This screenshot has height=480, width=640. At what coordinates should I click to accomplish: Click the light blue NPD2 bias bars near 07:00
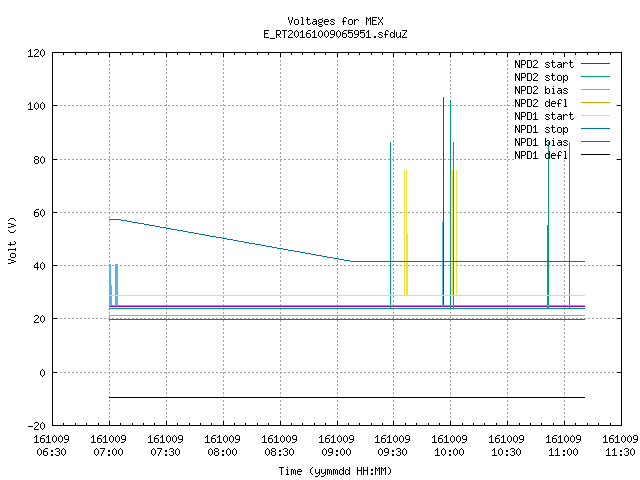click(113, 284)
